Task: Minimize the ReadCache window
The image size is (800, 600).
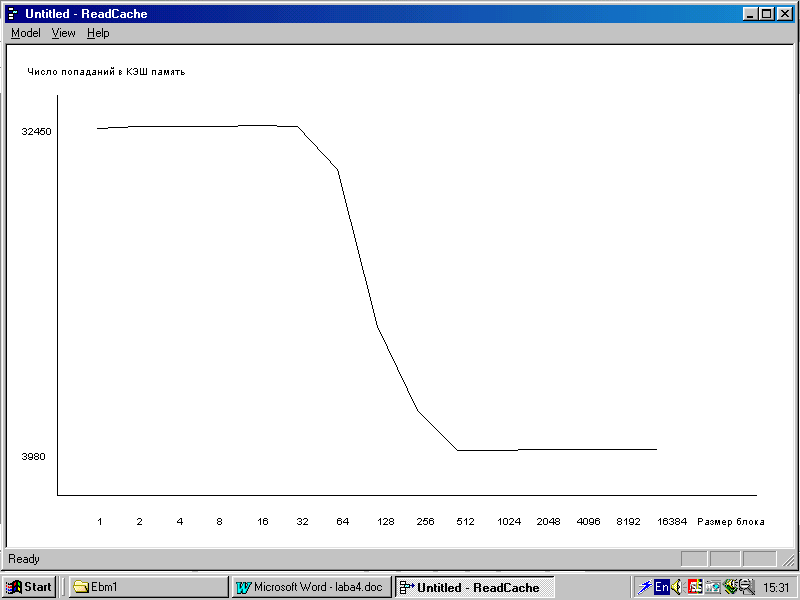Action: 749,14
